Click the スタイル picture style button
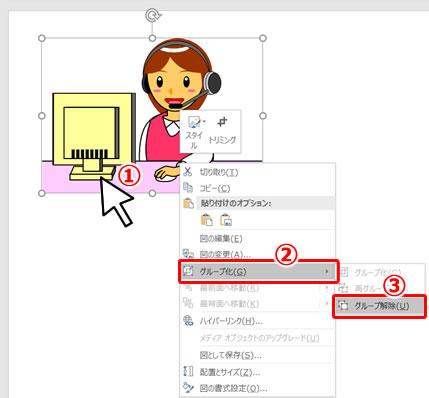 [194, 132]
